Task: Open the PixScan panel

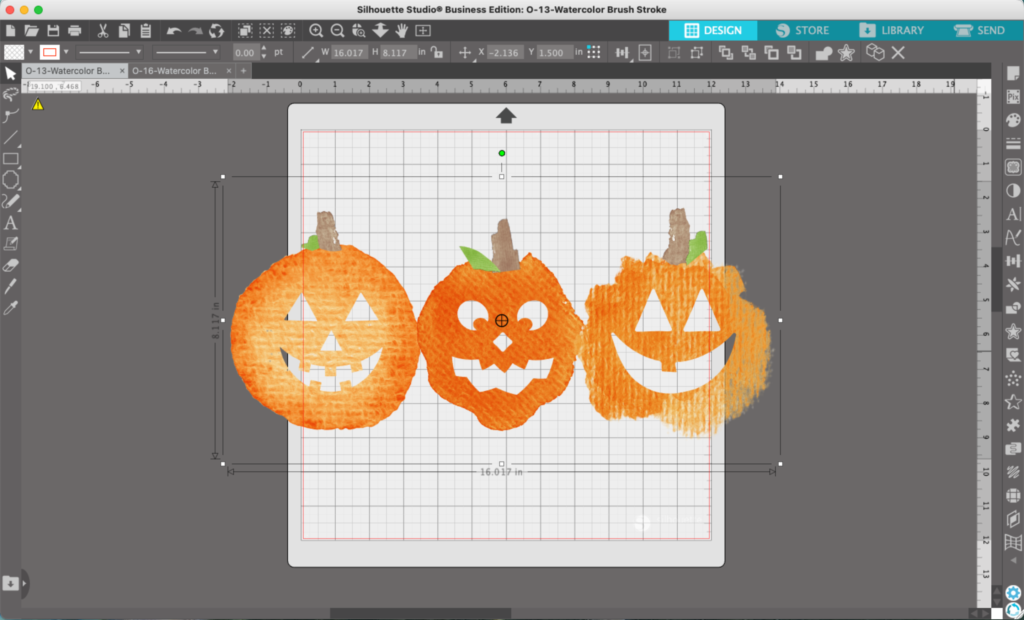Action: pos(1013,97)
